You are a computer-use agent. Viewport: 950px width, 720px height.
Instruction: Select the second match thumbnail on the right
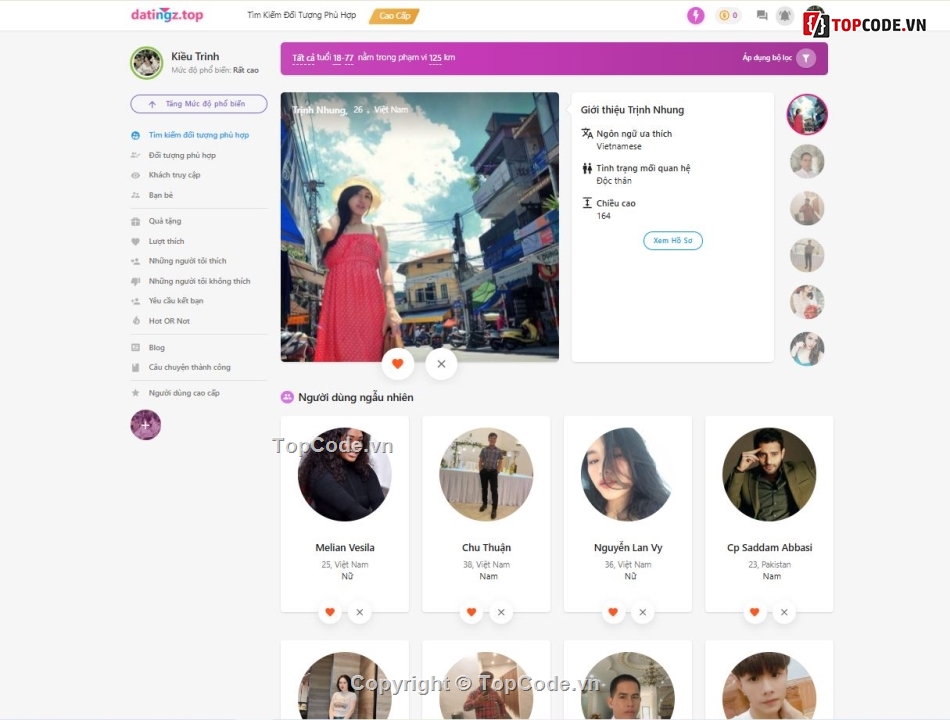807,161
